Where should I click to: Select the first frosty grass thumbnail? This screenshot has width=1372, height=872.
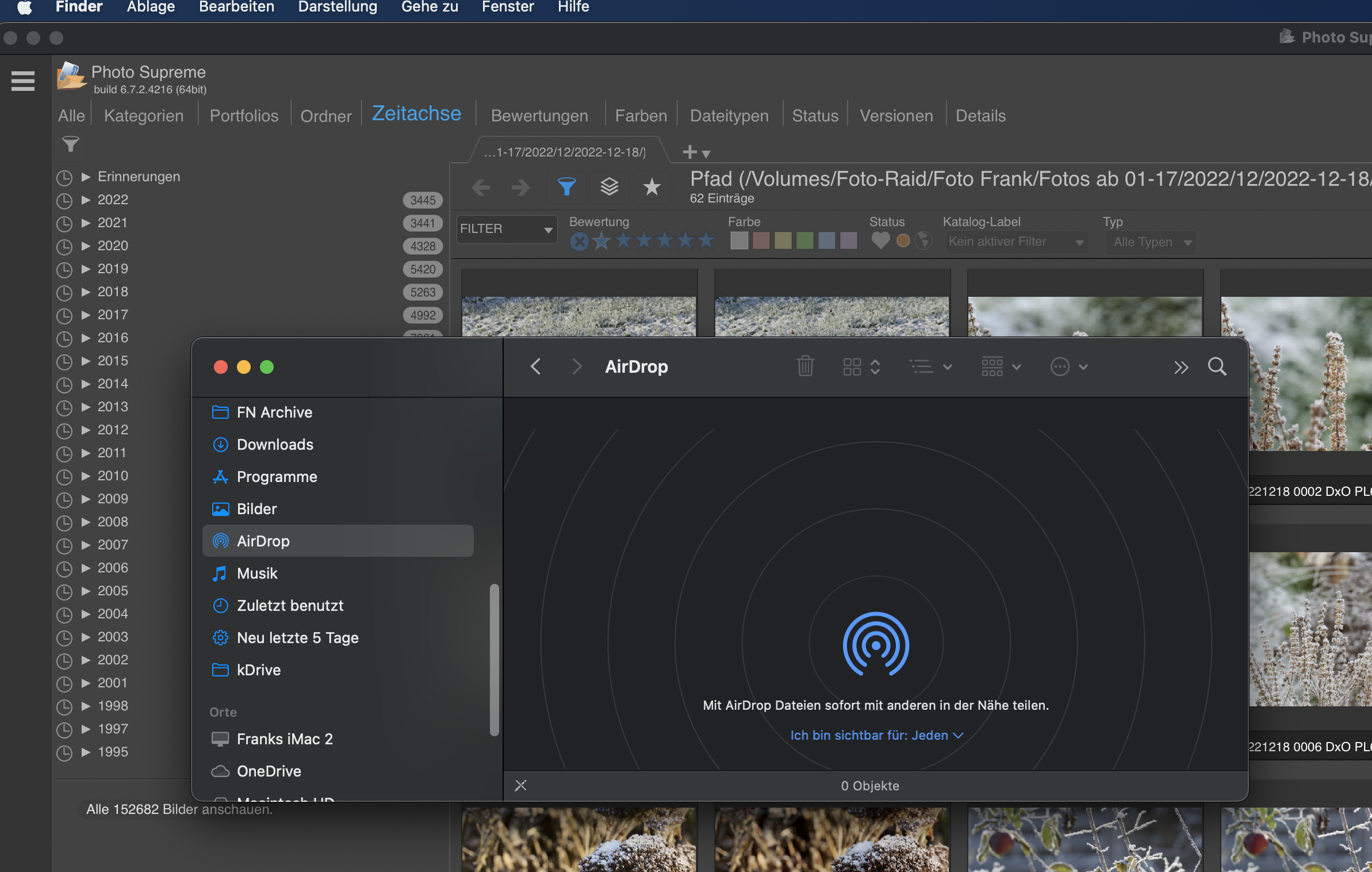[579, 316]
